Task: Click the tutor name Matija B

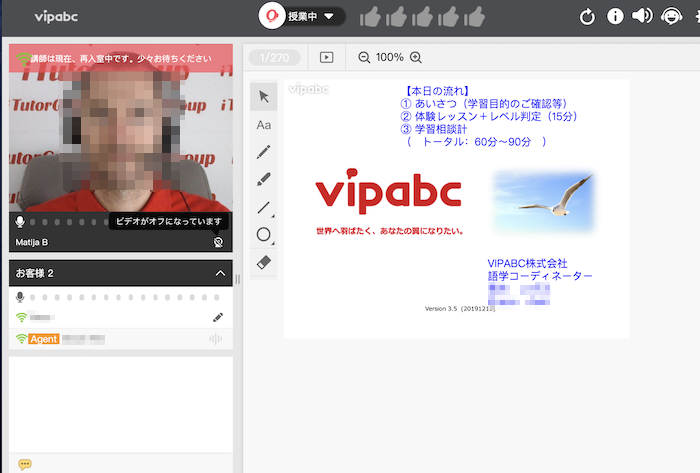Action: [32, 242]
